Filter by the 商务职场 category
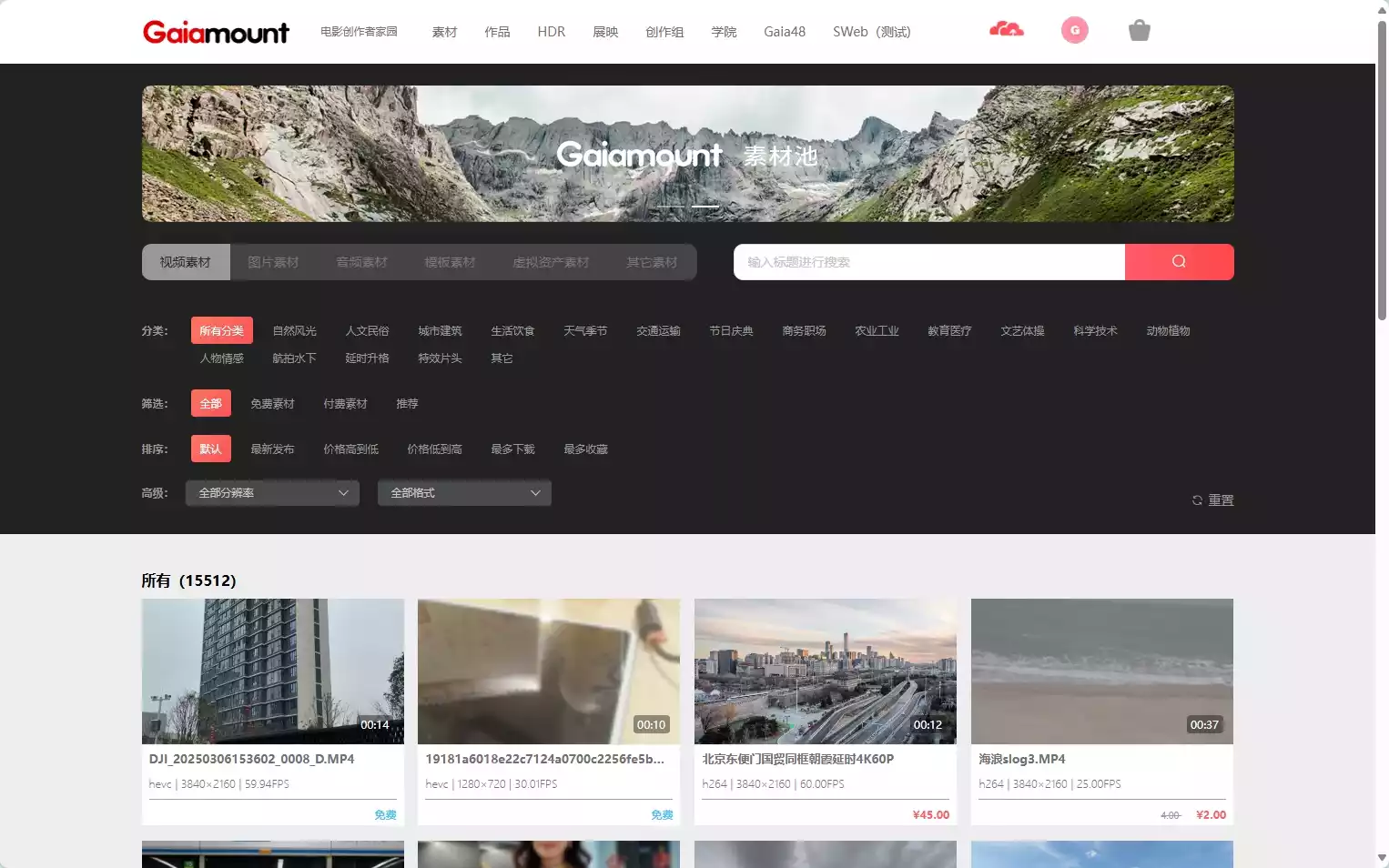The width and height of the screenshot is (1389, 868). (x=805, y=330)
